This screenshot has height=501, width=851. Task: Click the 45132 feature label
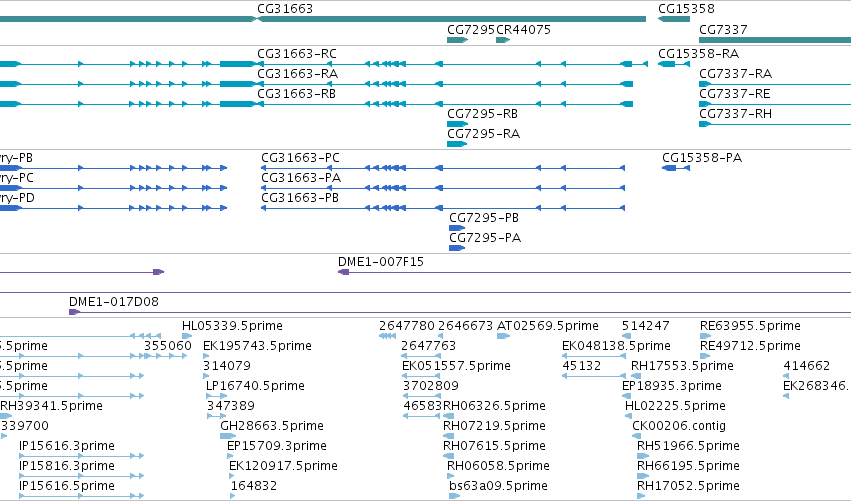(582, 366)
